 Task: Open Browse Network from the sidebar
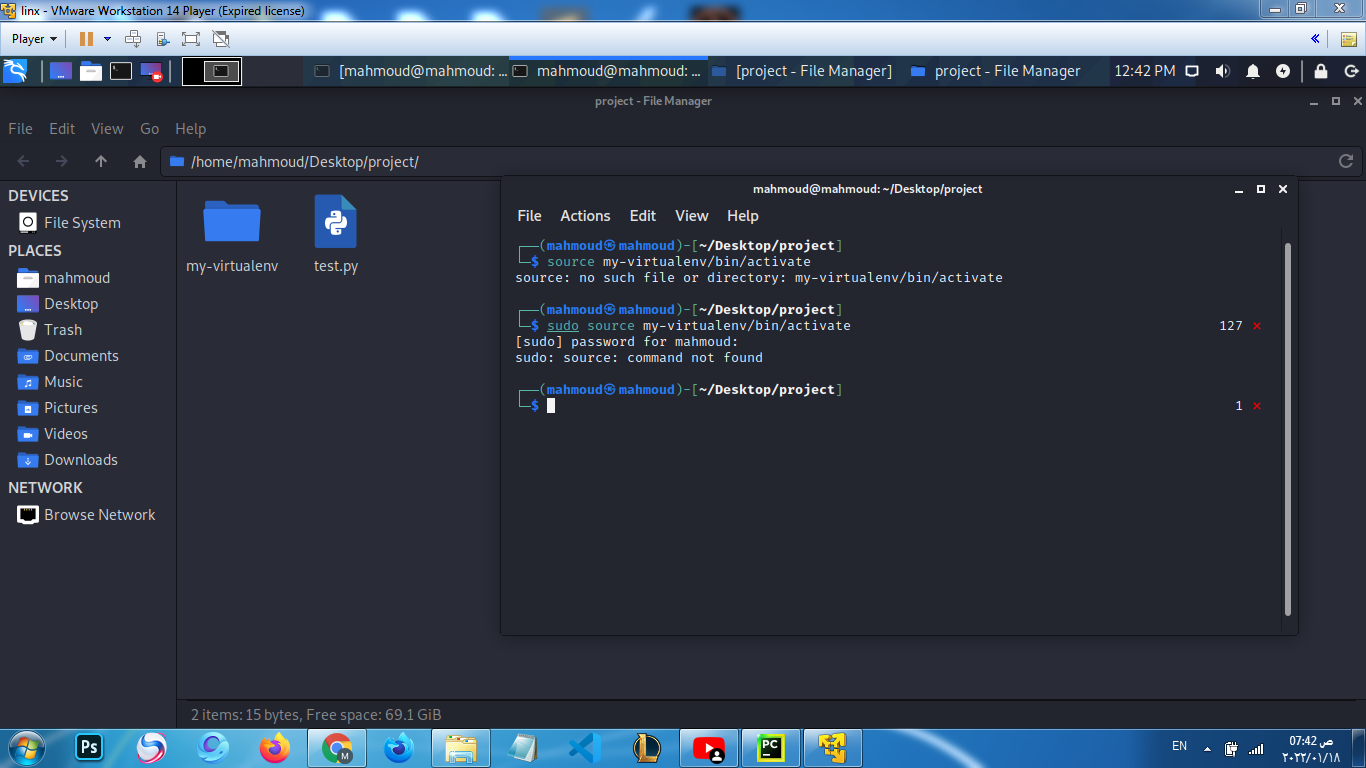100,514
